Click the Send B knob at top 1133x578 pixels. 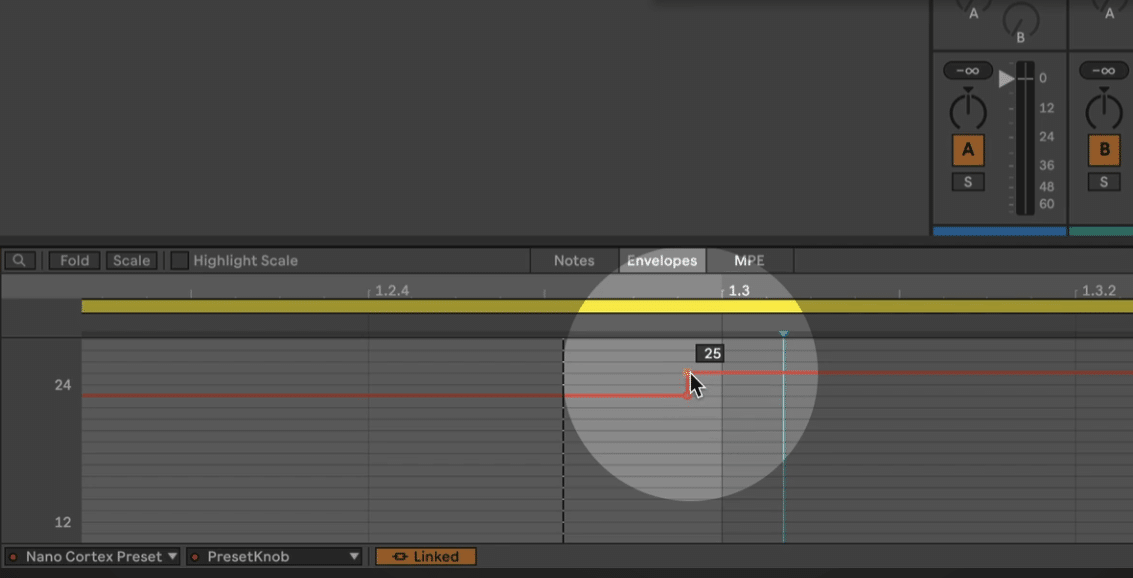(1020, 17)
